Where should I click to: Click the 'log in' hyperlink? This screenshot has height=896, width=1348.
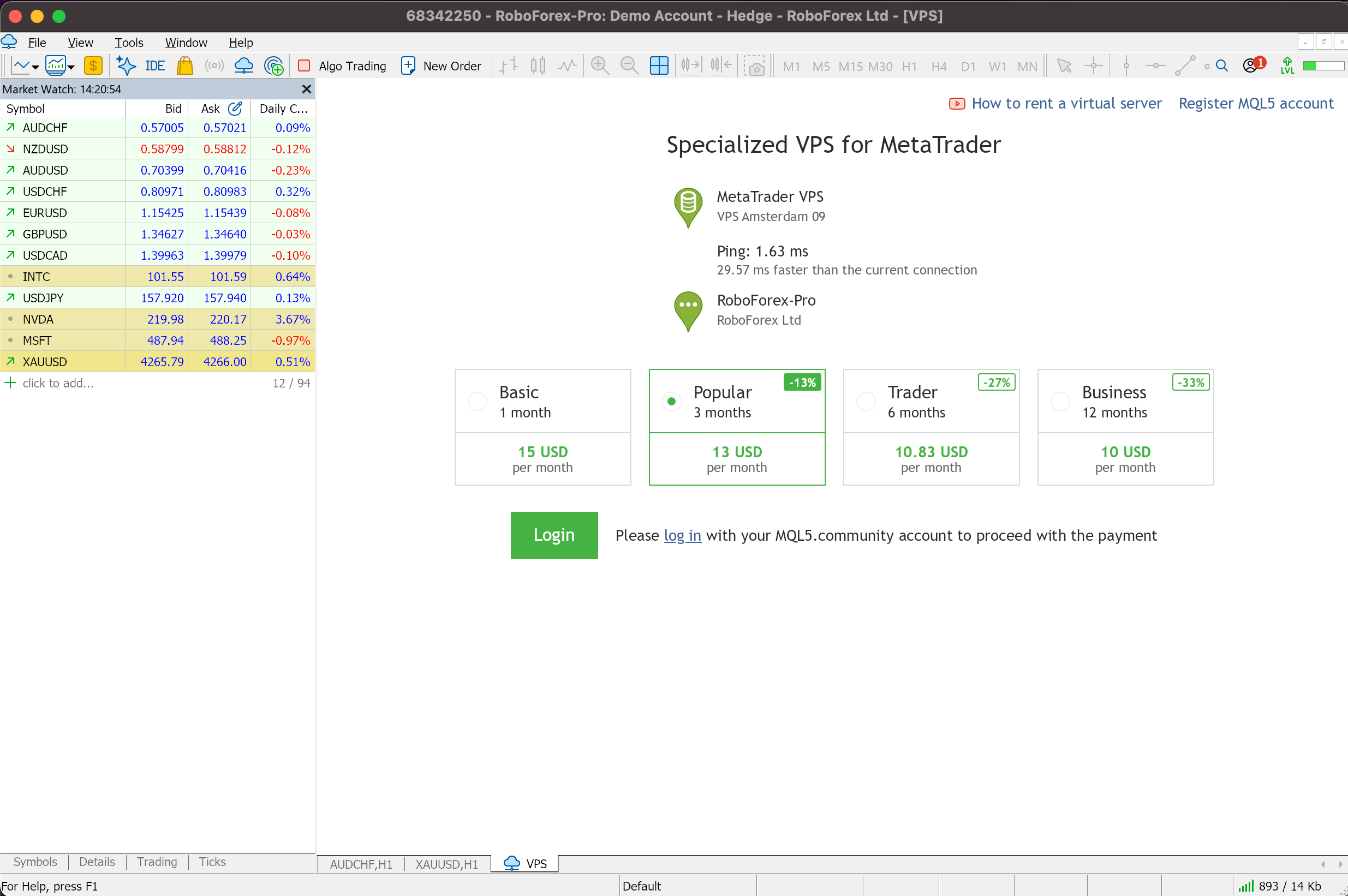(x=682, y=536)
